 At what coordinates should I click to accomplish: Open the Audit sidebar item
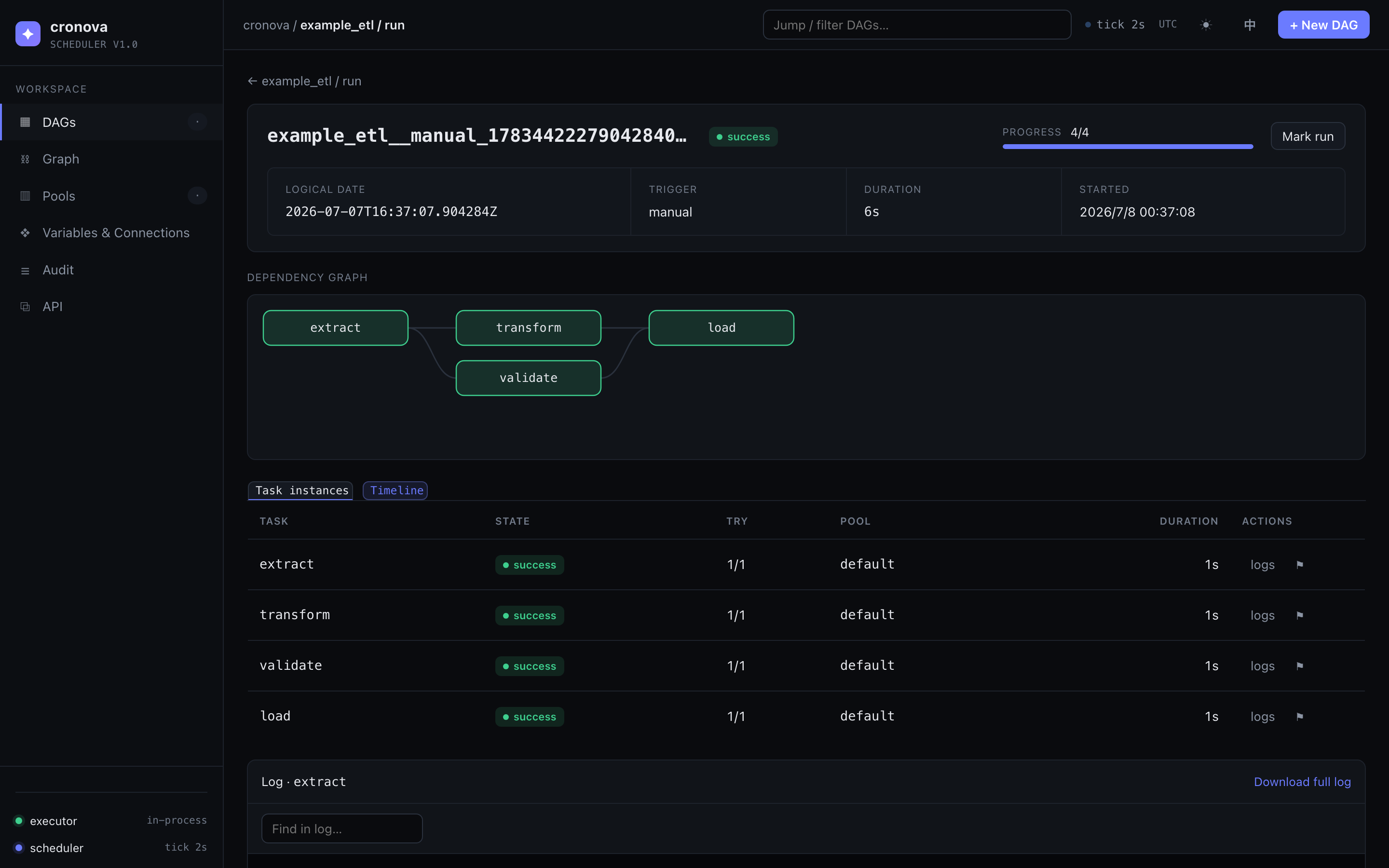point(112,270)
